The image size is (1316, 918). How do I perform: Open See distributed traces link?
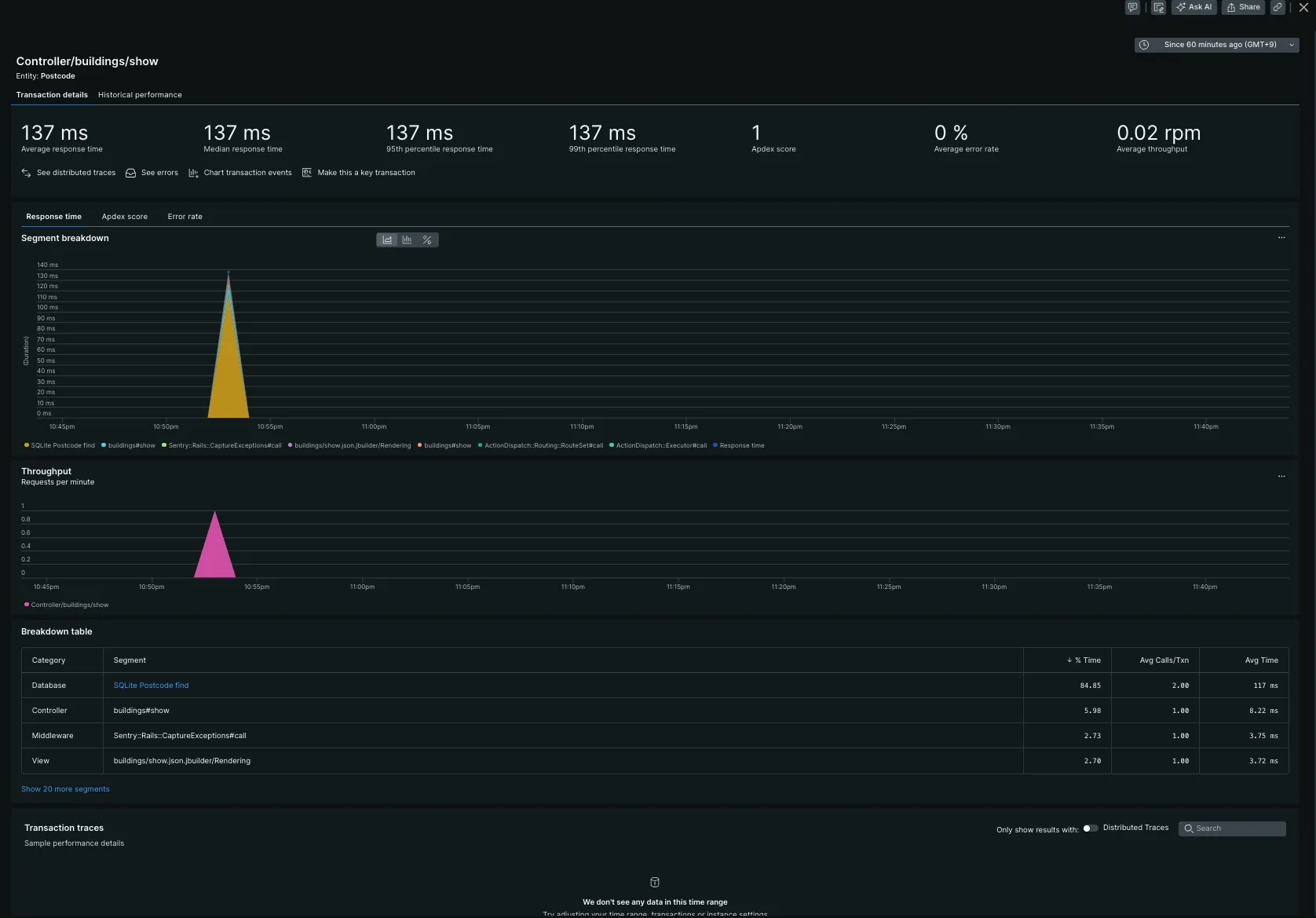click(75, 173)
